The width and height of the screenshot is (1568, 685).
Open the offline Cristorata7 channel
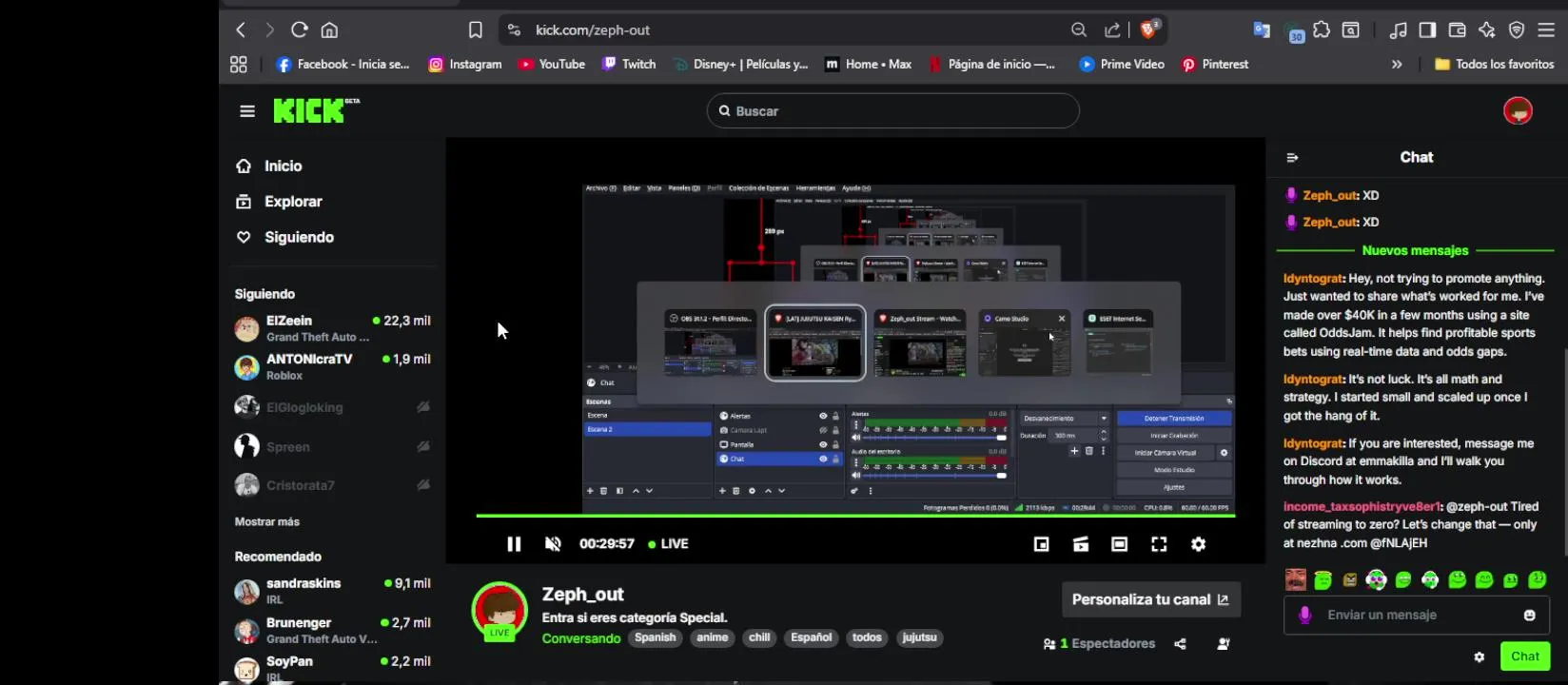click(333, 485)
